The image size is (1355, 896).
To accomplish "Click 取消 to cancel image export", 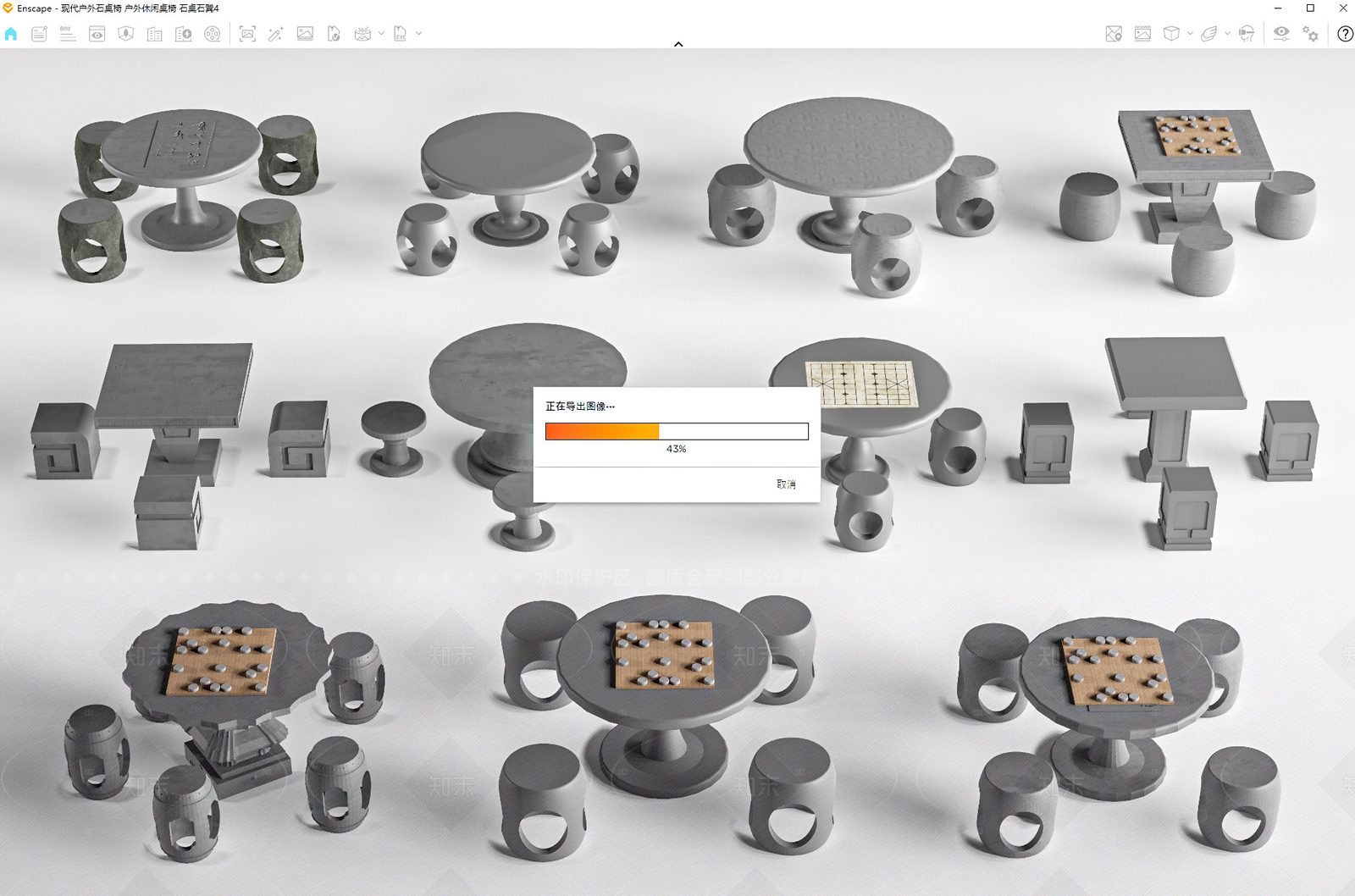I will click(786, 484).
